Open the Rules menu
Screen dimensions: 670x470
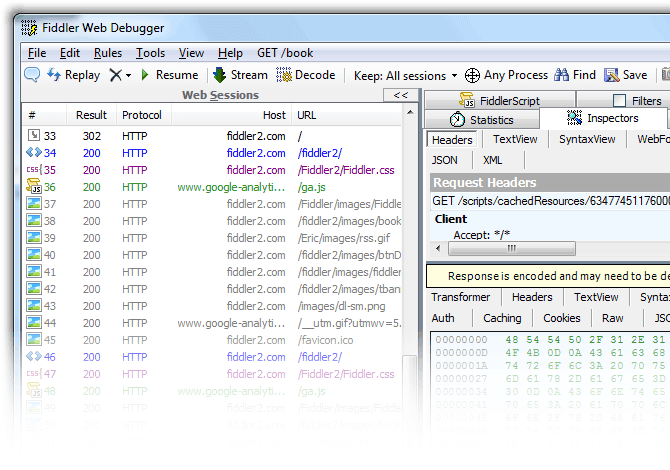[x=108, y=53]
